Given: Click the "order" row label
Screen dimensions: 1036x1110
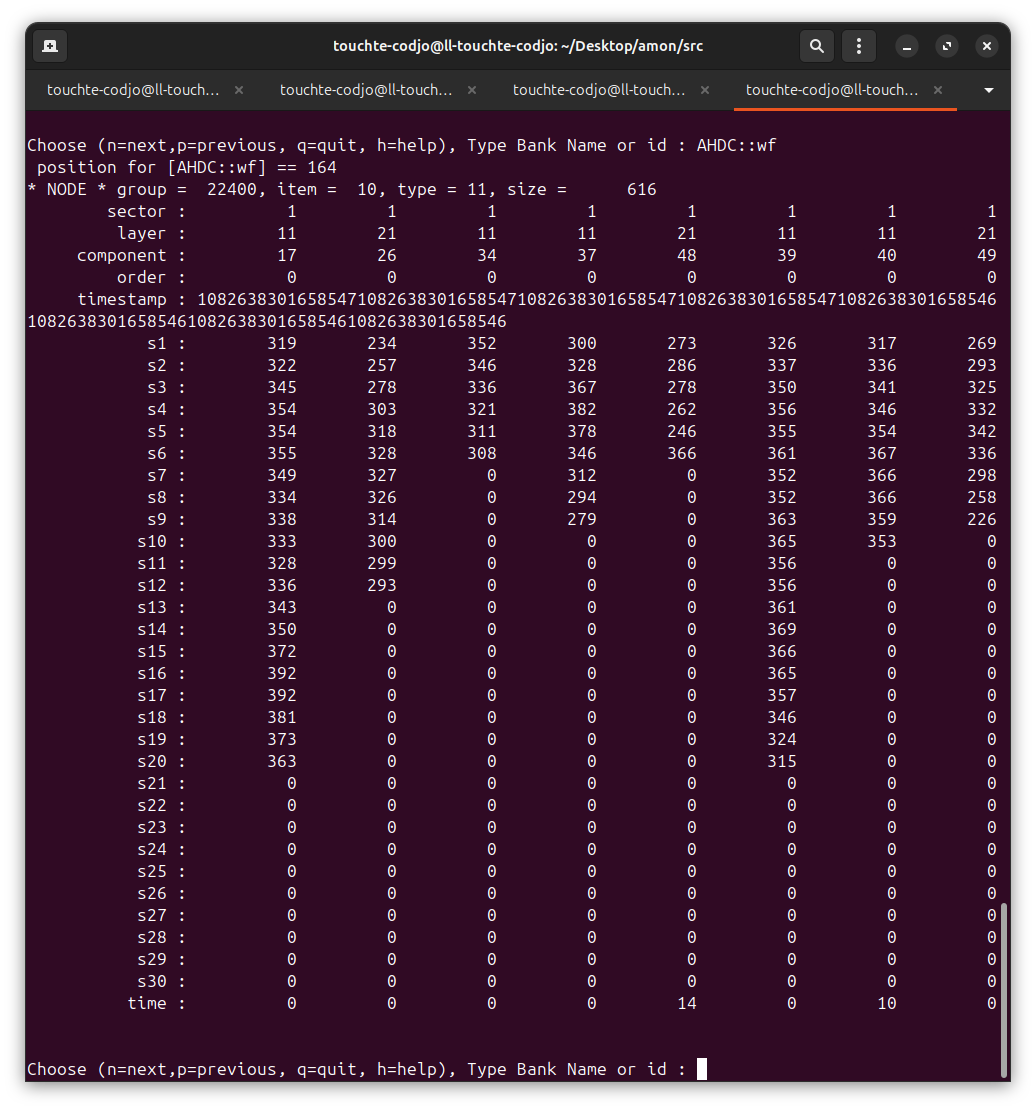Looking at the screenshot, I should point(142,278).
